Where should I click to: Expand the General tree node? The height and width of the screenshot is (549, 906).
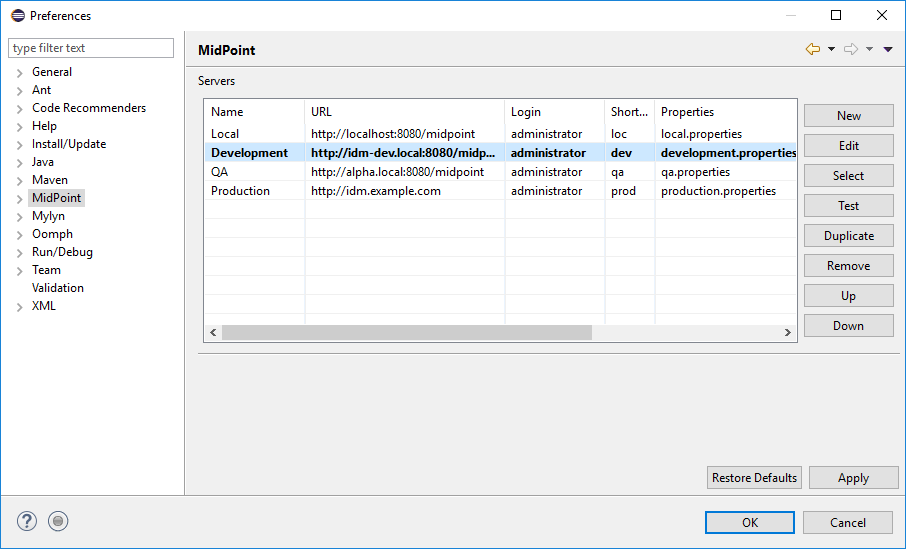[x=20, y=73]
